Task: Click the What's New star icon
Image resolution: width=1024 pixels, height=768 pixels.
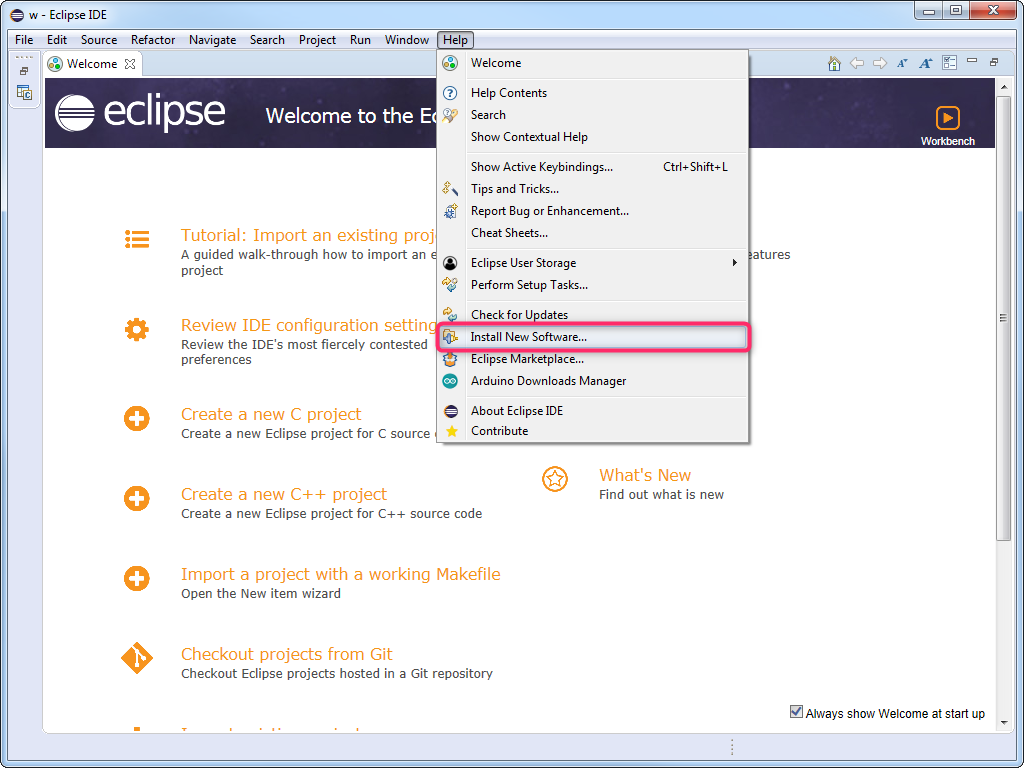Action: click(554, 479)
